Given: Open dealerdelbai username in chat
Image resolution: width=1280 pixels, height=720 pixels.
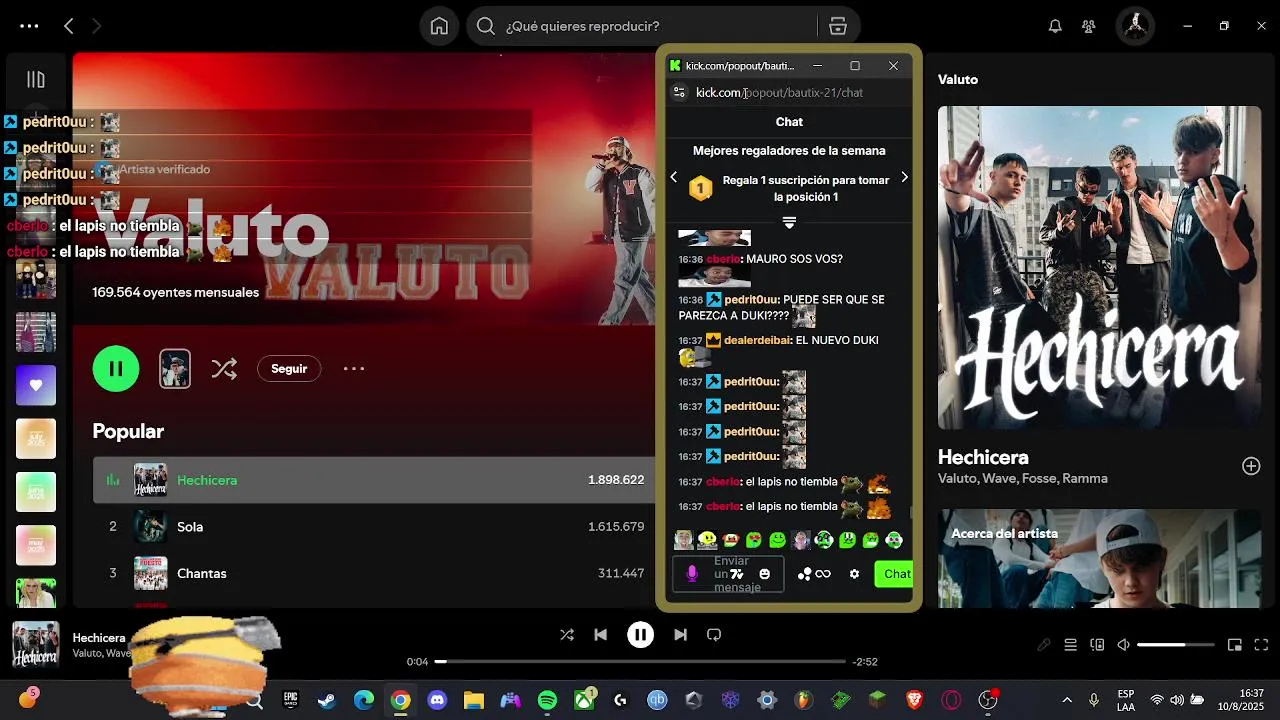Looking at the screenshot, I should point(756,341).
